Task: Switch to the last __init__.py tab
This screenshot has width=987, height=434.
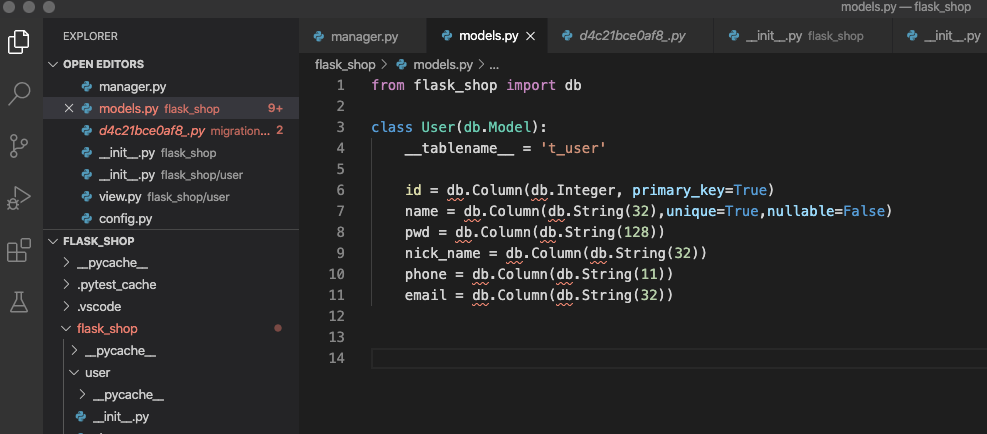Action: tap(940, 36)
